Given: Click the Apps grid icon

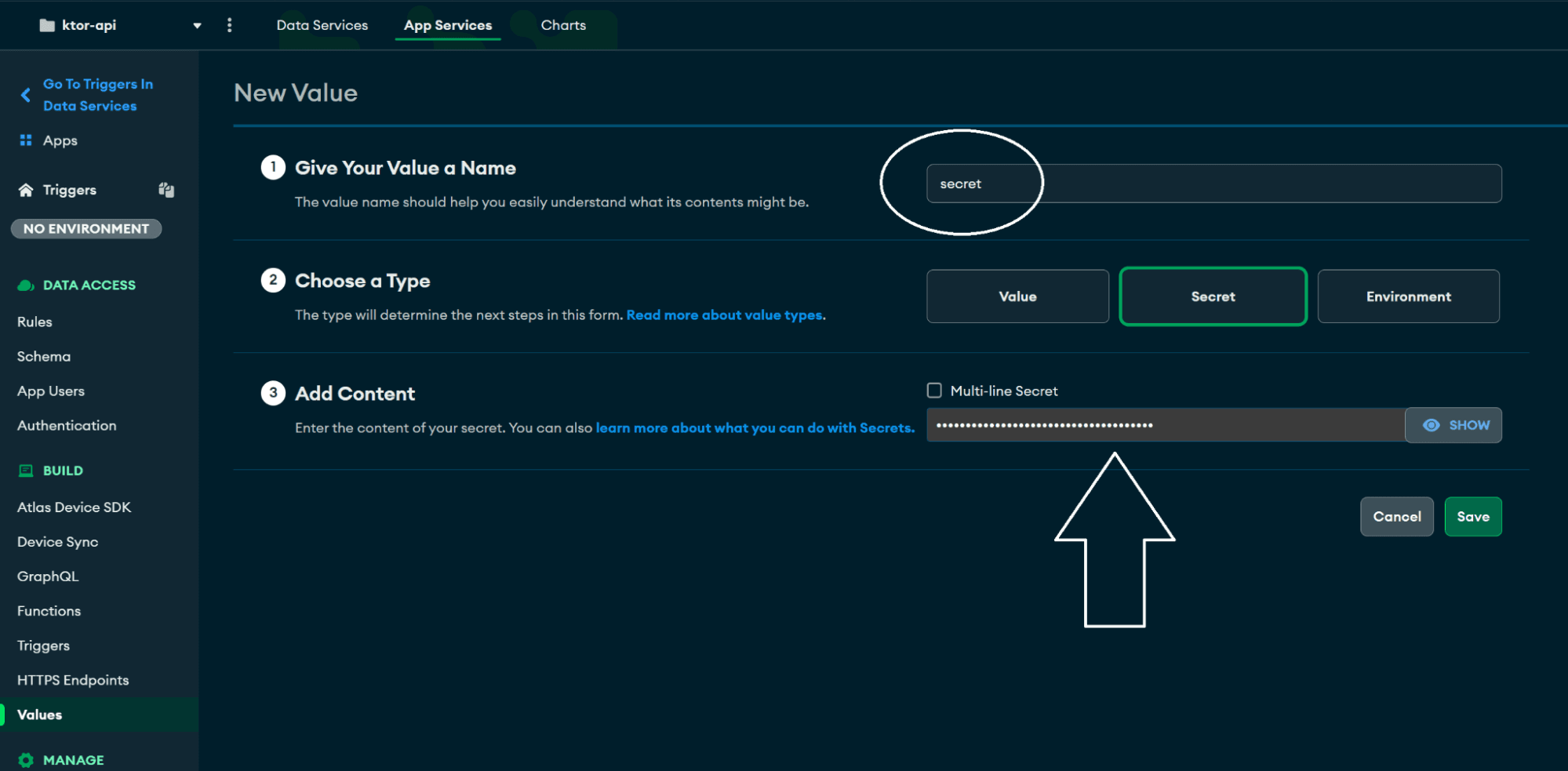Looking at the screenshot, I should tap(26, 140).
